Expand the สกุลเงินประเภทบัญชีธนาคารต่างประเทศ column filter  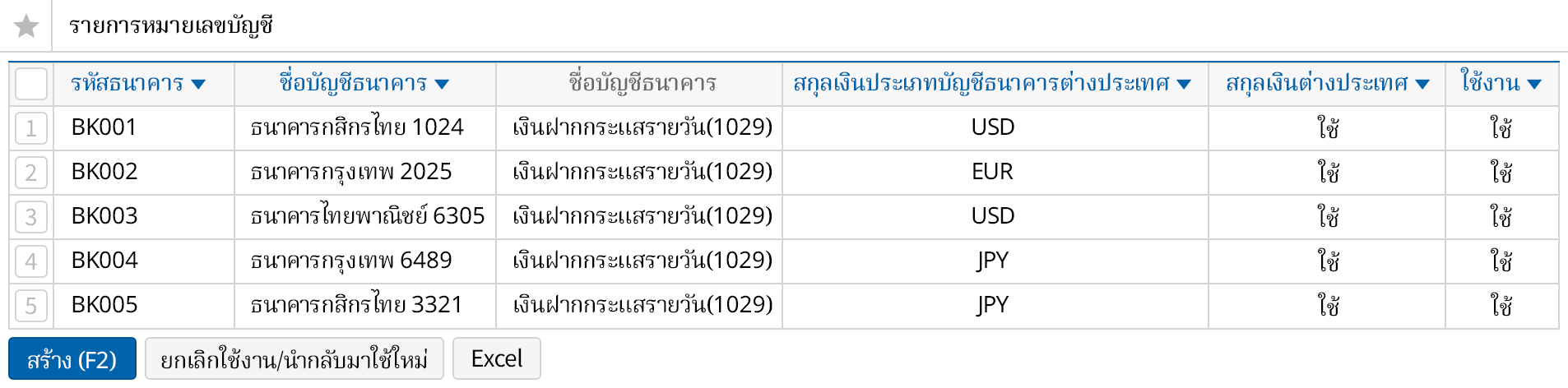coord(1185,84)
